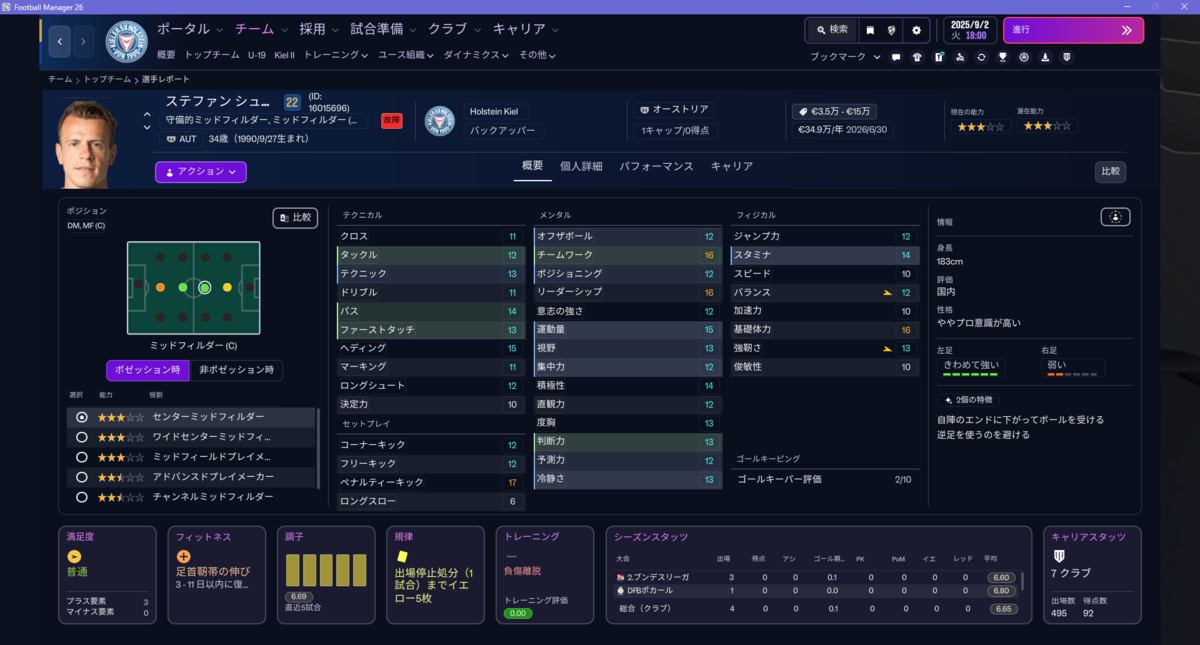Select the highlighted center midfield pitch dot
The width and height of the screenshot is (1200, 645).
204,287
